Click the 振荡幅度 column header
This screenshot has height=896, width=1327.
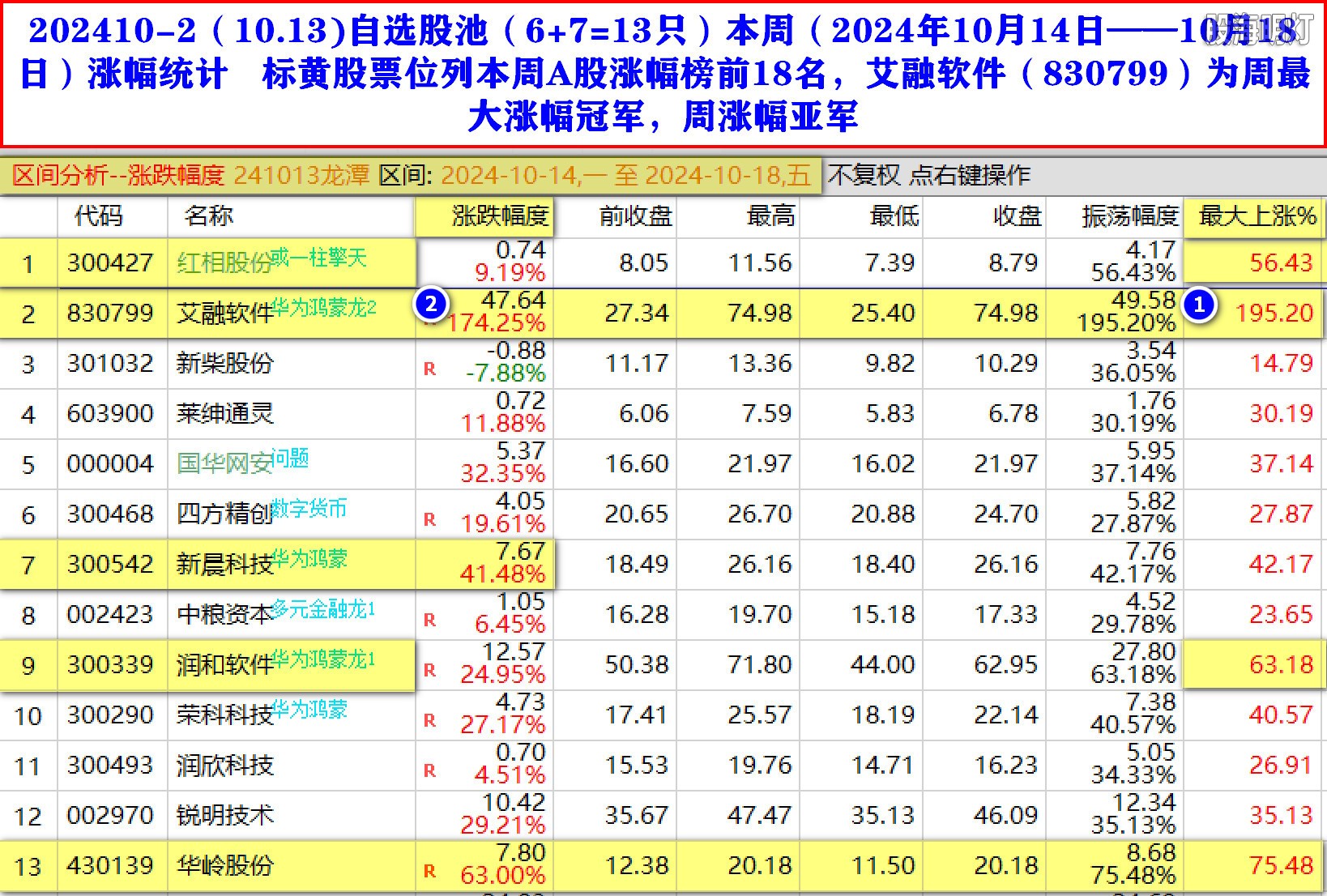[1130, 216]
